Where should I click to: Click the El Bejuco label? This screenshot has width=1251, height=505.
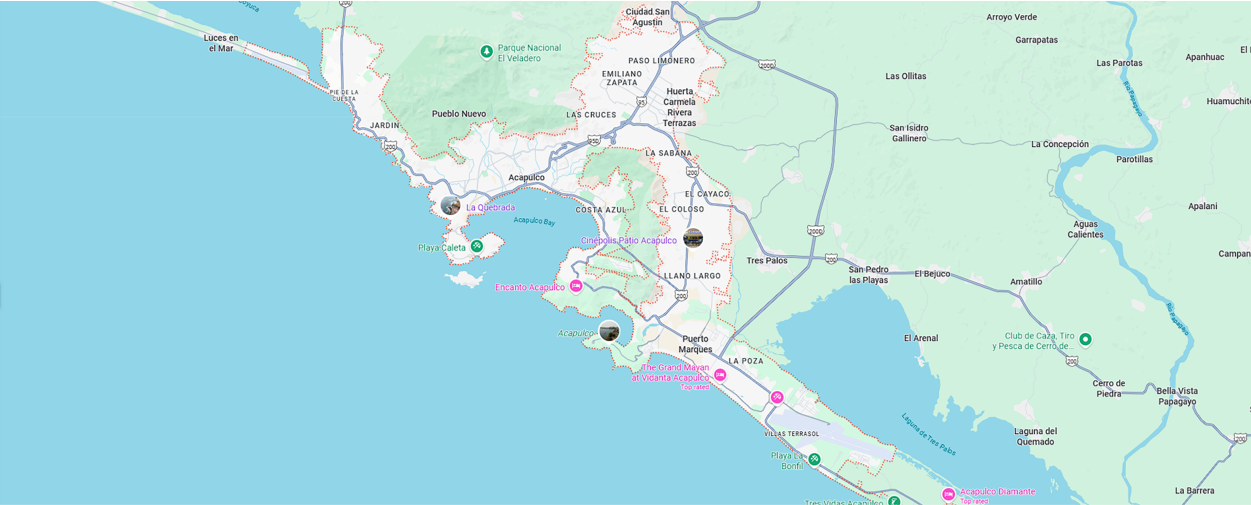[x=932, y=274]
